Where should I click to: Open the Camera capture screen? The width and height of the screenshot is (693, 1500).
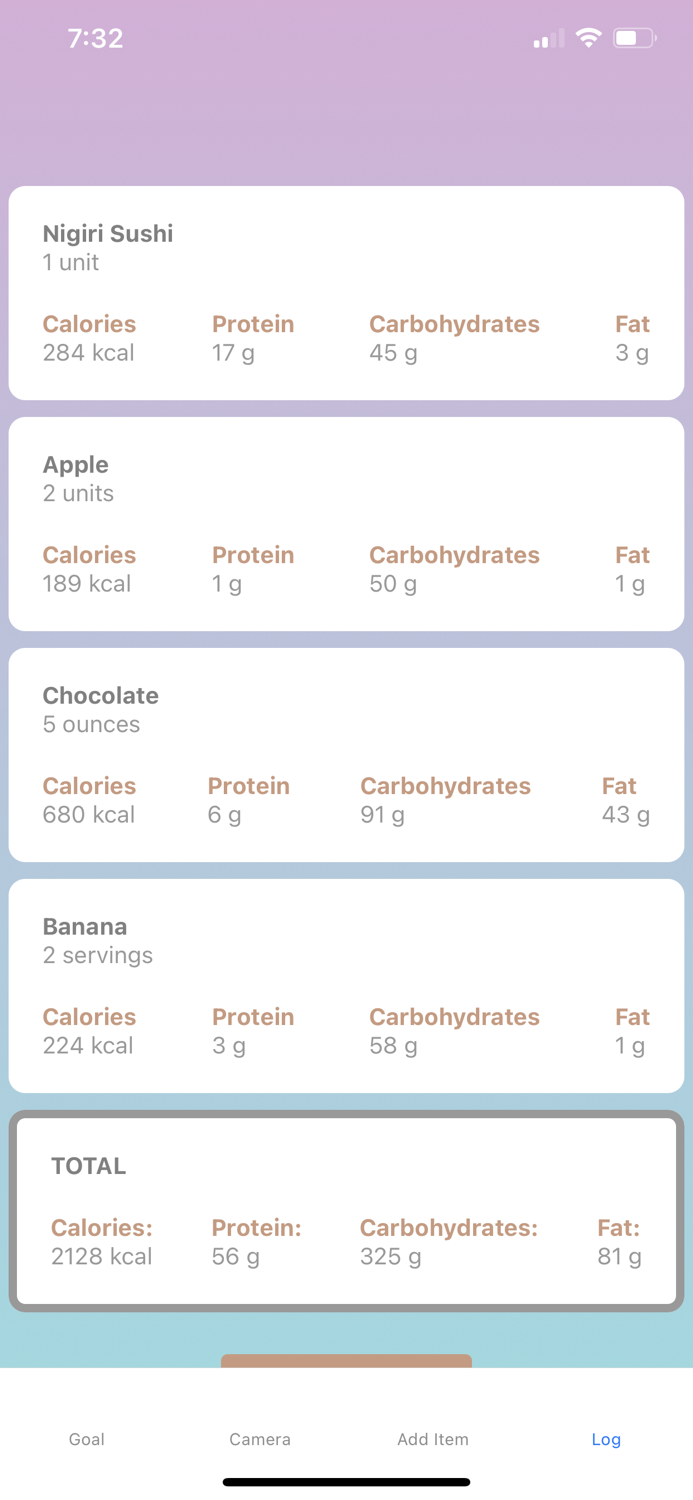(x=259, y=1440)
